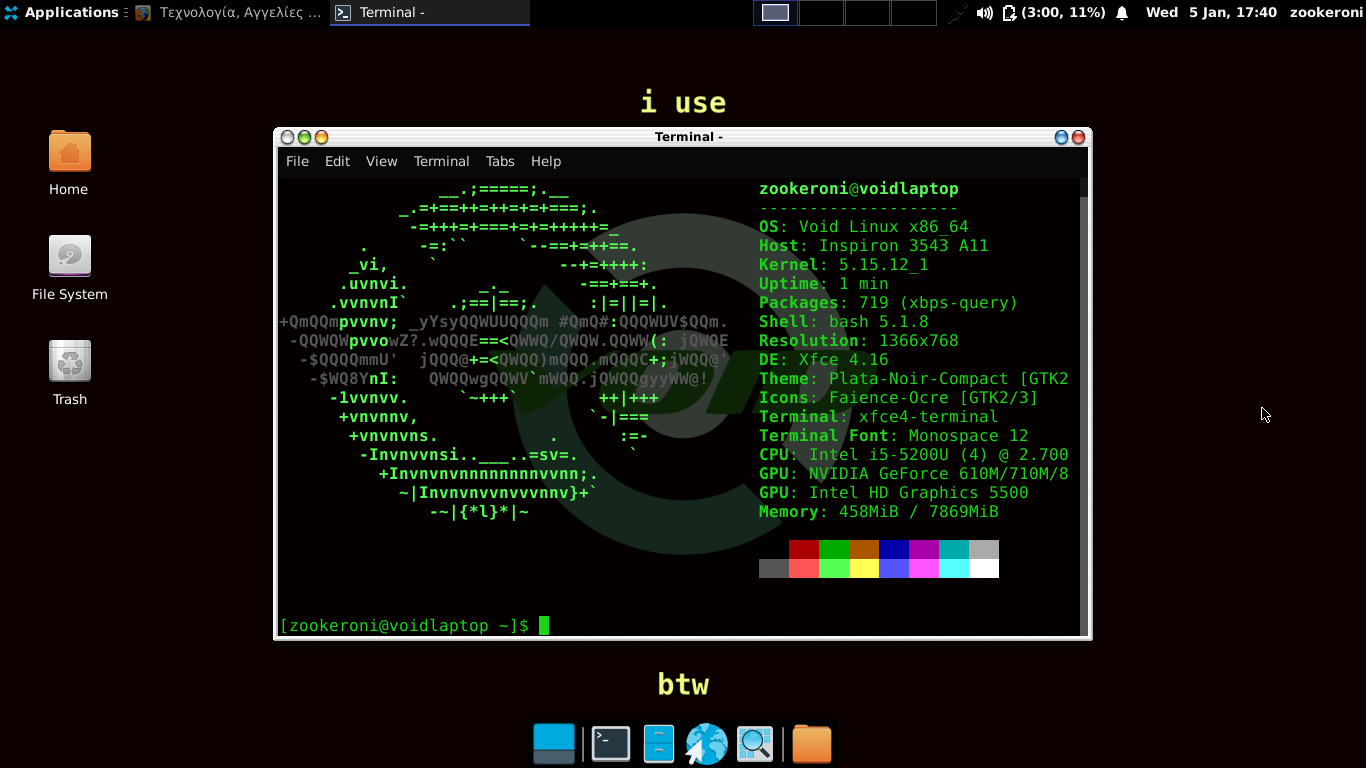Open the Help menu in Terminal
Screen dimensions: 1366x768
[x=546, y=161]
